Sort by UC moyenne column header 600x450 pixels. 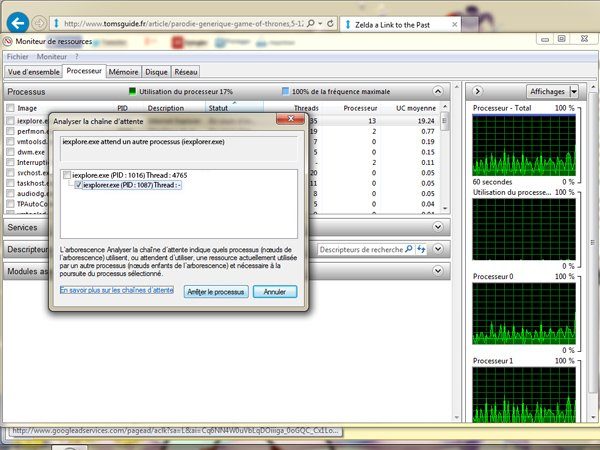pyautogui.click(x=416, y=108)
